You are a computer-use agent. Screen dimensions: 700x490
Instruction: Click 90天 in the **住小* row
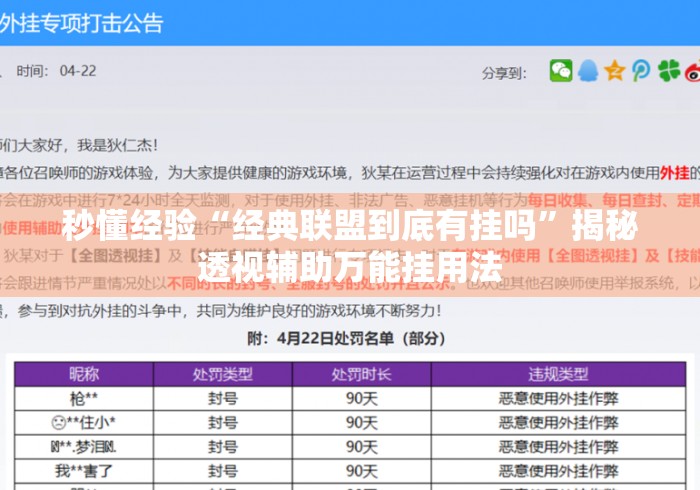pyautogui.click(x=362, y=422)
